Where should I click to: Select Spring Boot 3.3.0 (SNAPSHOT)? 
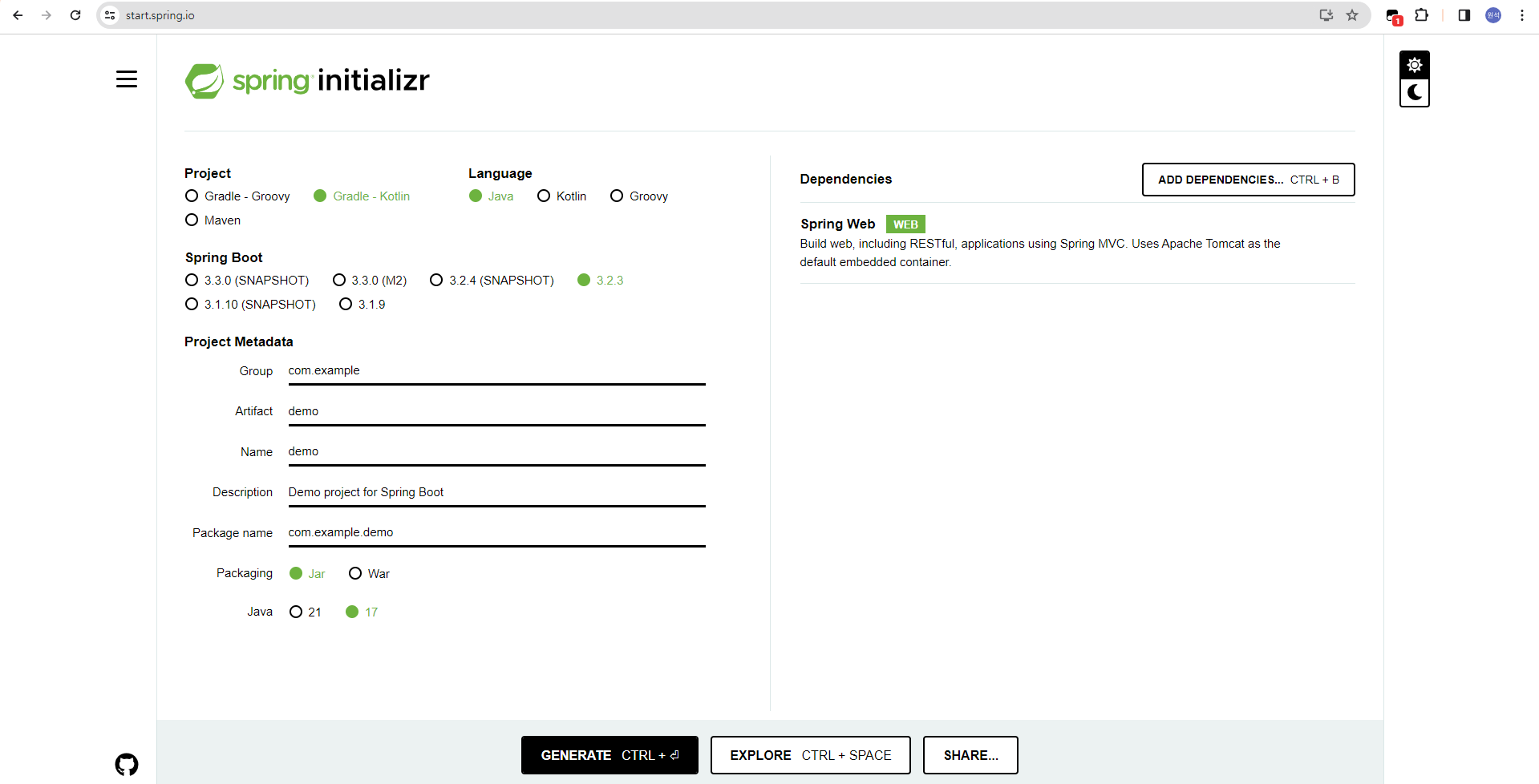click(247, 281)
